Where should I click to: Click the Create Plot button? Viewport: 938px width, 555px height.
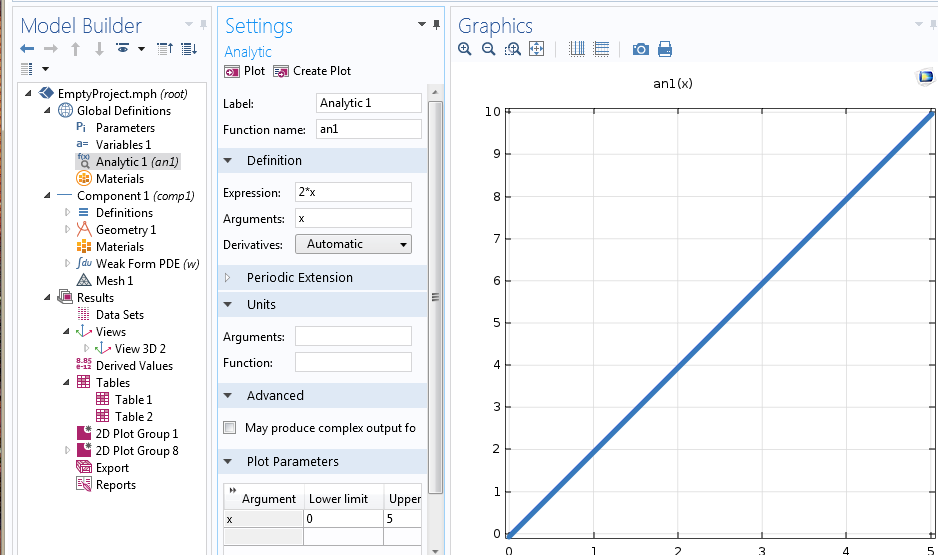point(312,71)
